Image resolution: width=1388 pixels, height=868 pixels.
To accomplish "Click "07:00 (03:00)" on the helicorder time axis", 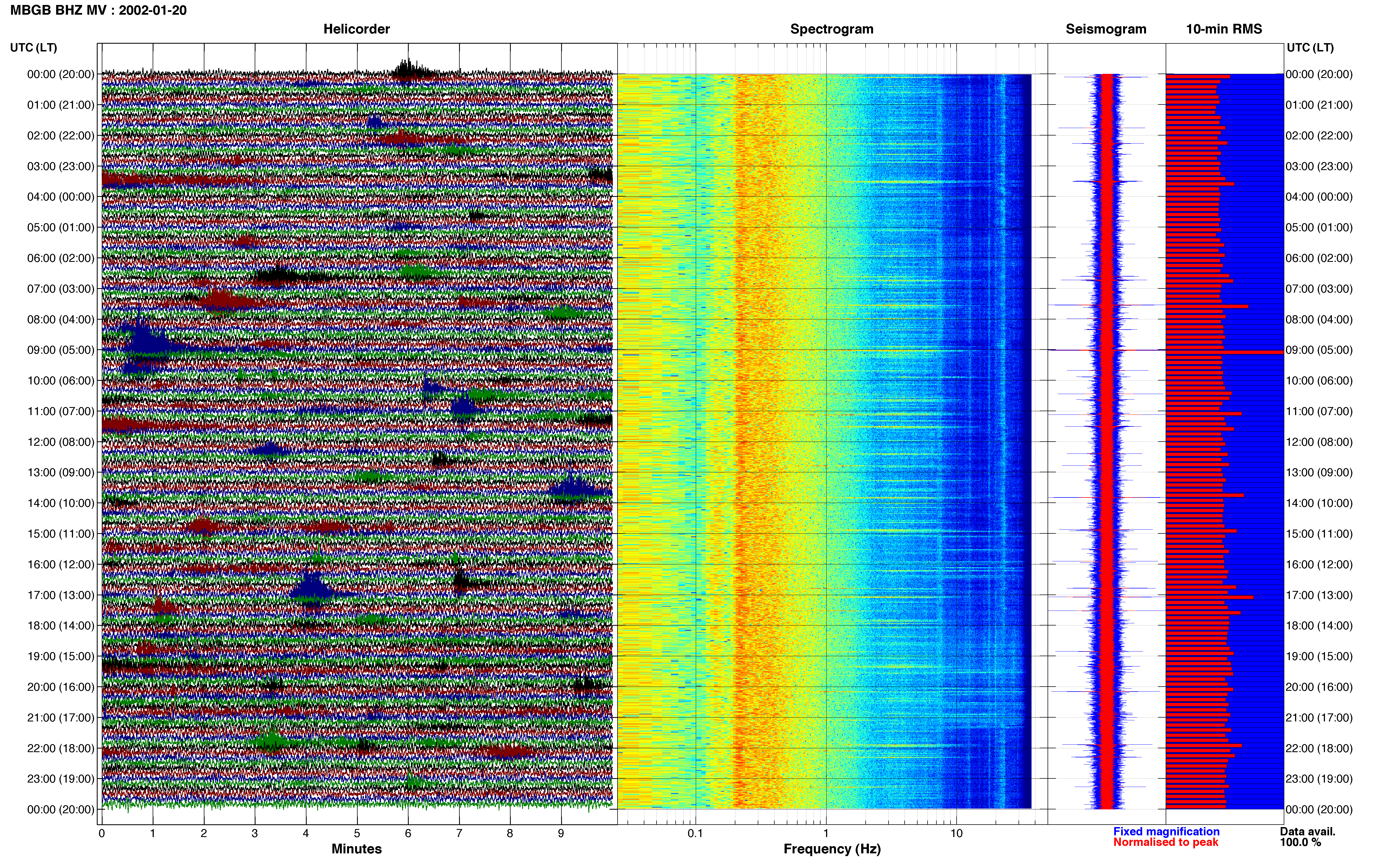I will [x=61, y=289].
